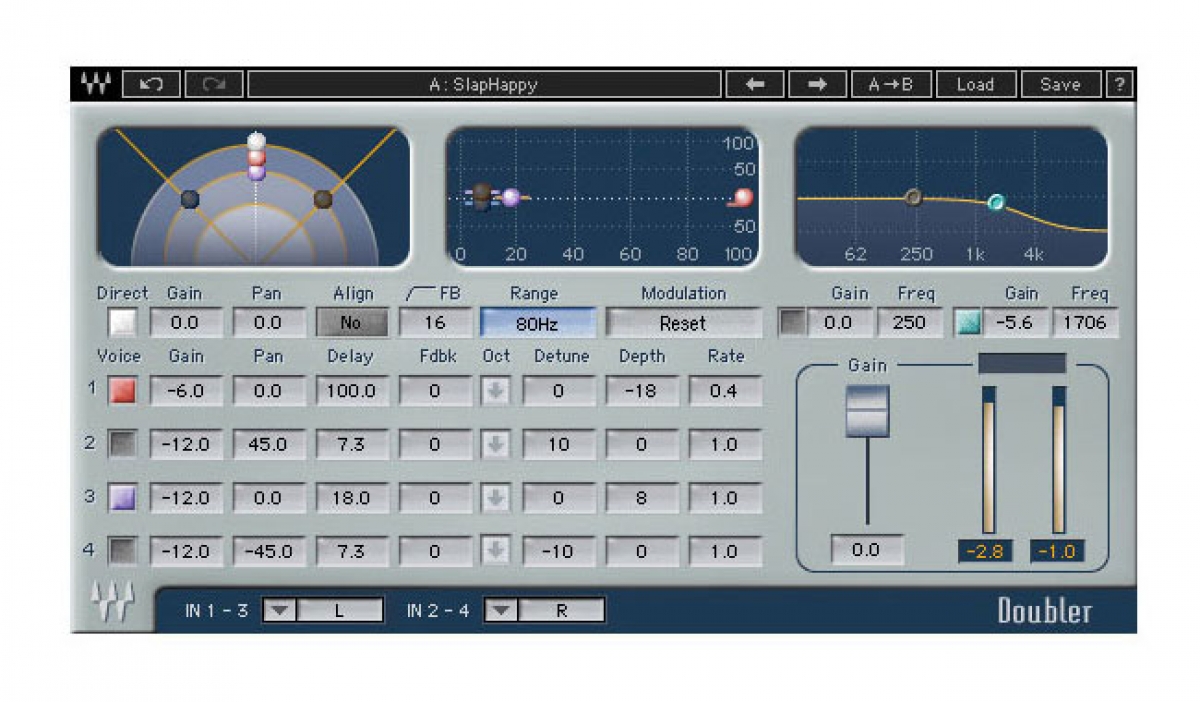The image size is (1200, 702).
Task: Enable Voice 2 button
Action: coord(122,443)
